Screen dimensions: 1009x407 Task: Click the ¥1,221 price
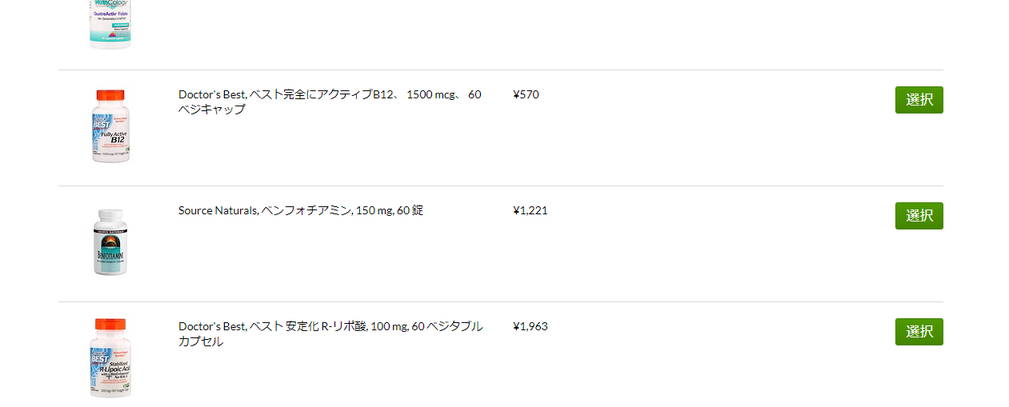[530, 211]
